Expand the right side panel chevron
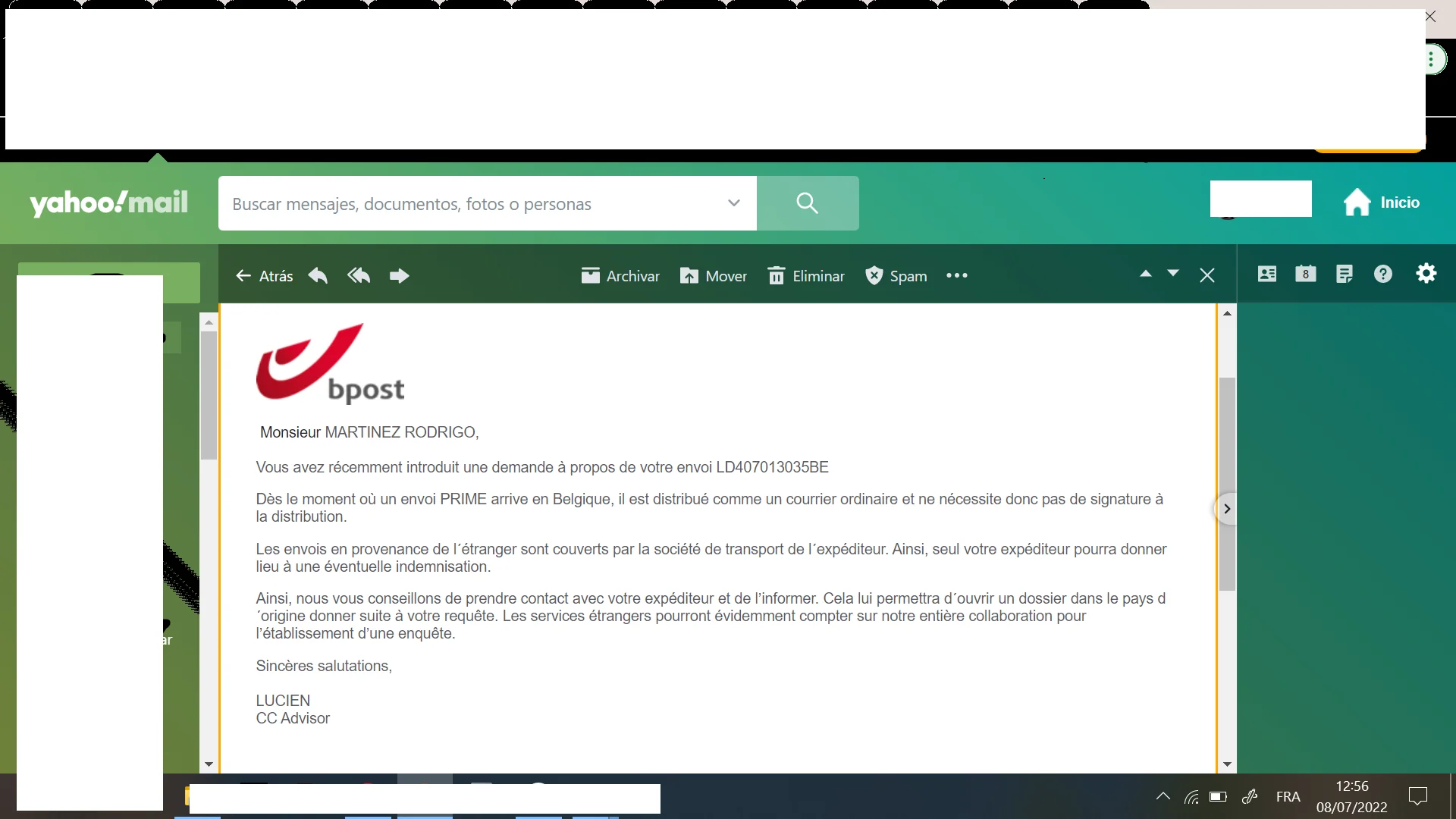The height and width of the screenshot is (819, 1456). (x=1226, y=509)
